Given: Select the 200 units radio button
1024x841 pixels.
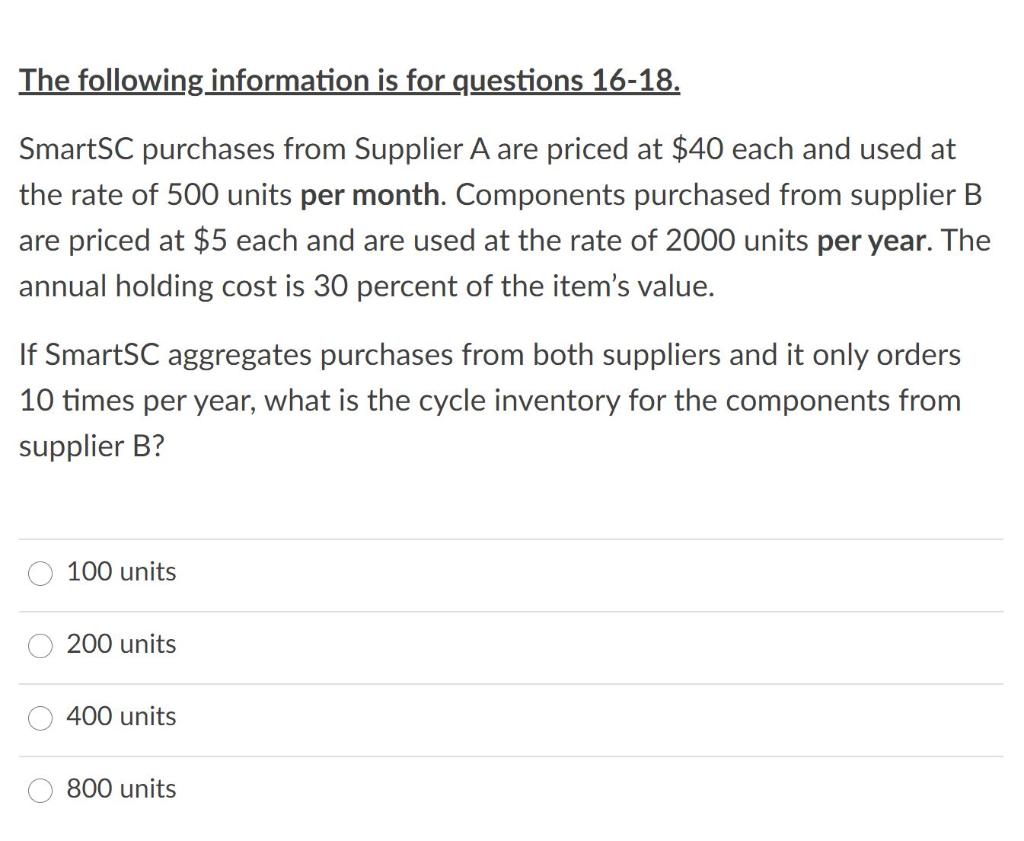Looking at the screenshot, I should [x=40, y=646].
